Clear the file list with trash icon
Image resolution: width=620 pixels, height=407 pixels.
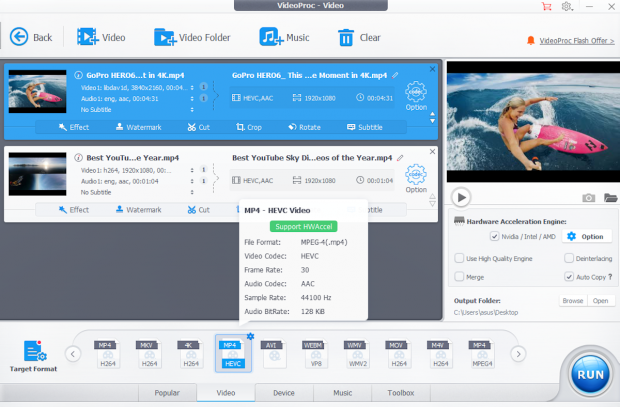click(x=359, y=37)
